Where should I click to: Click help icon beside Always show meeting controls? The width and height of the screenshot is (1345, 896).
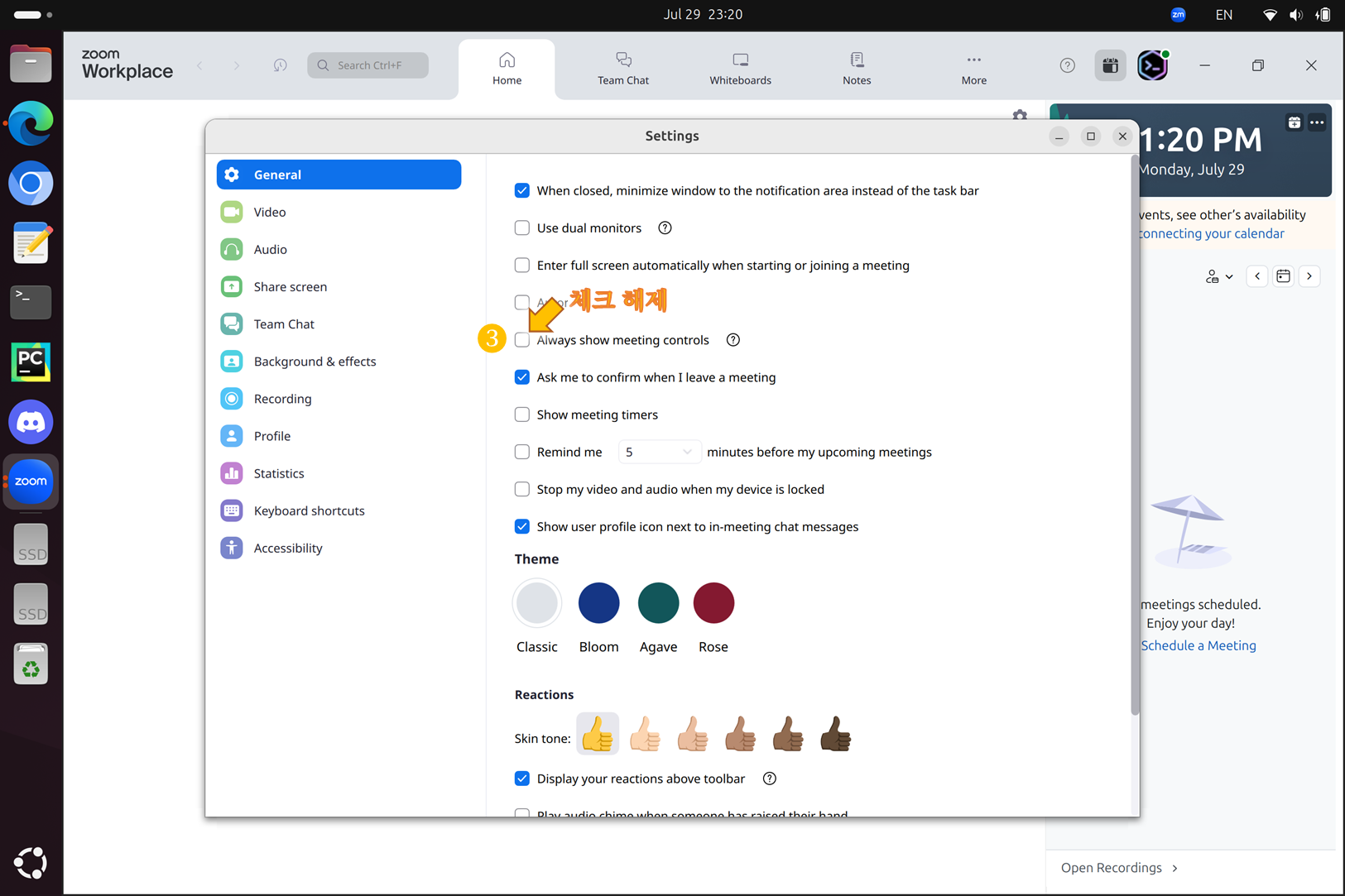click(x=733, y=340)
